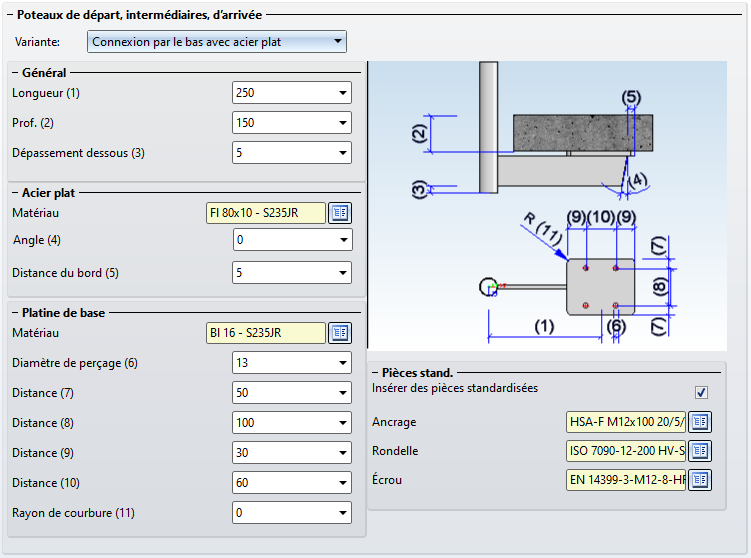Screen dimensions: 751x558
Task: Expand the Prof. (2) dropdown
Action: (x=343, y=123)
